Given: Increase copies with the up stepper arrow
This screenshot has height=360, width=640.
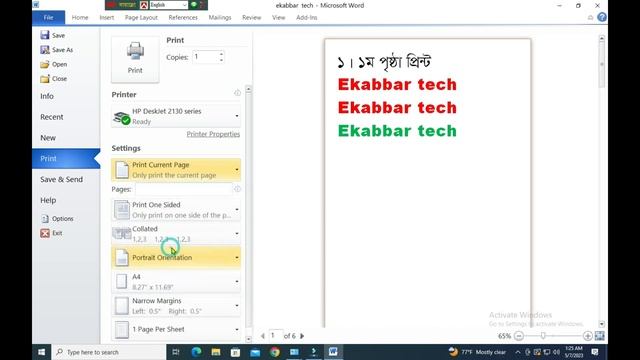Looking at the screenshot, I should [221, 54].
